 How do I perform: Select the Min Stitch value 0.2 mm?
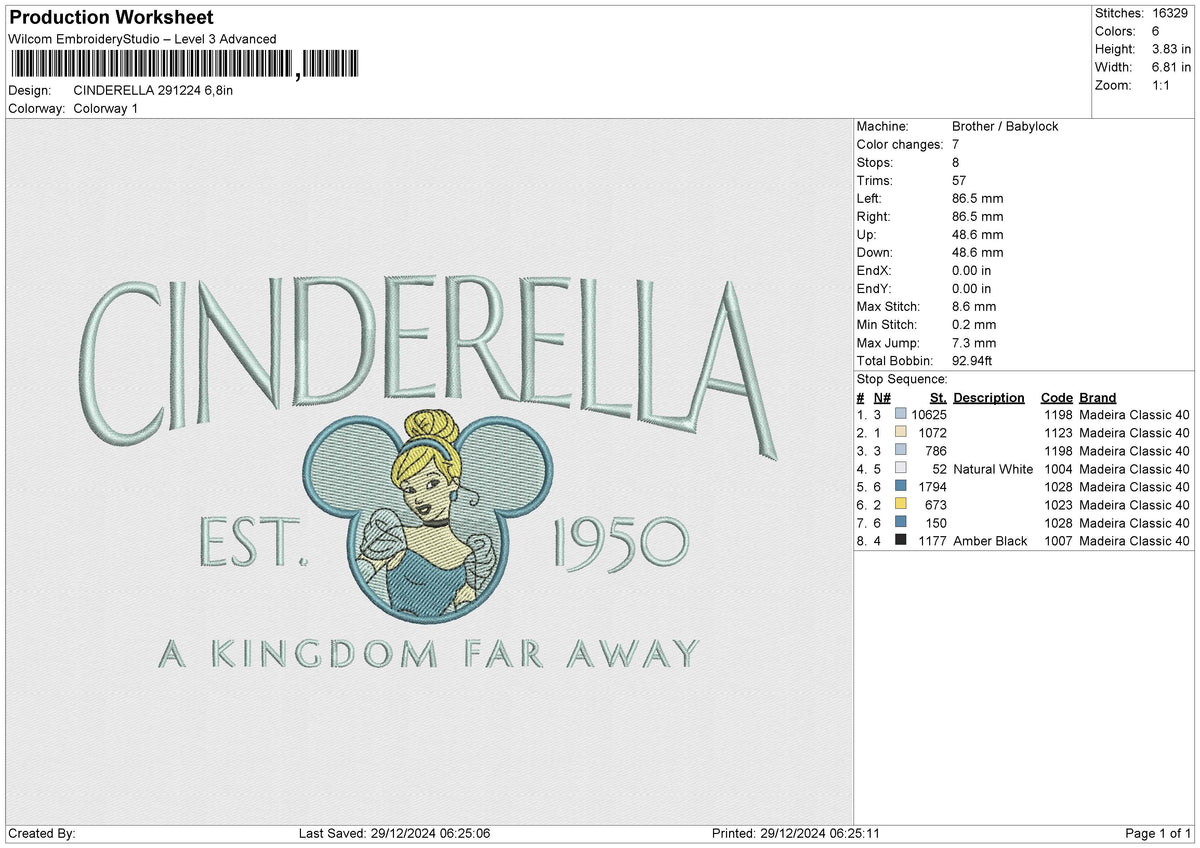point(973,324)
